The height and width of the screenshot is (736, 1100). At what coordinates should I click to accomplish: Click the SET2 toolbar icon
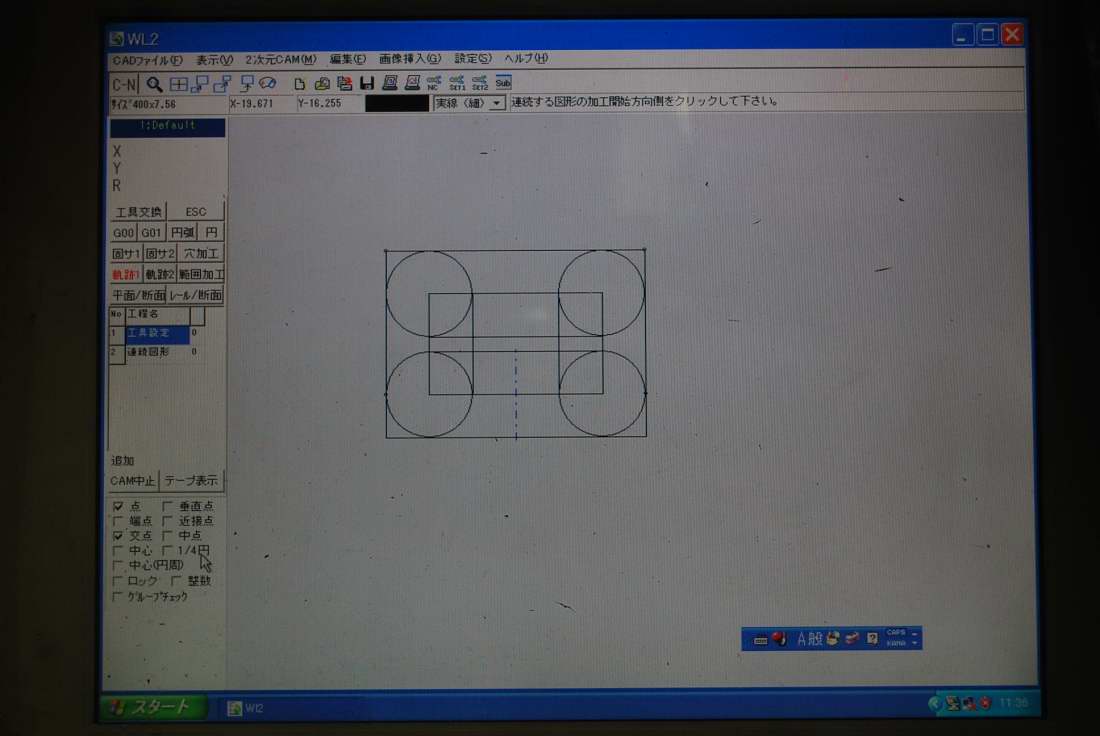480,83
